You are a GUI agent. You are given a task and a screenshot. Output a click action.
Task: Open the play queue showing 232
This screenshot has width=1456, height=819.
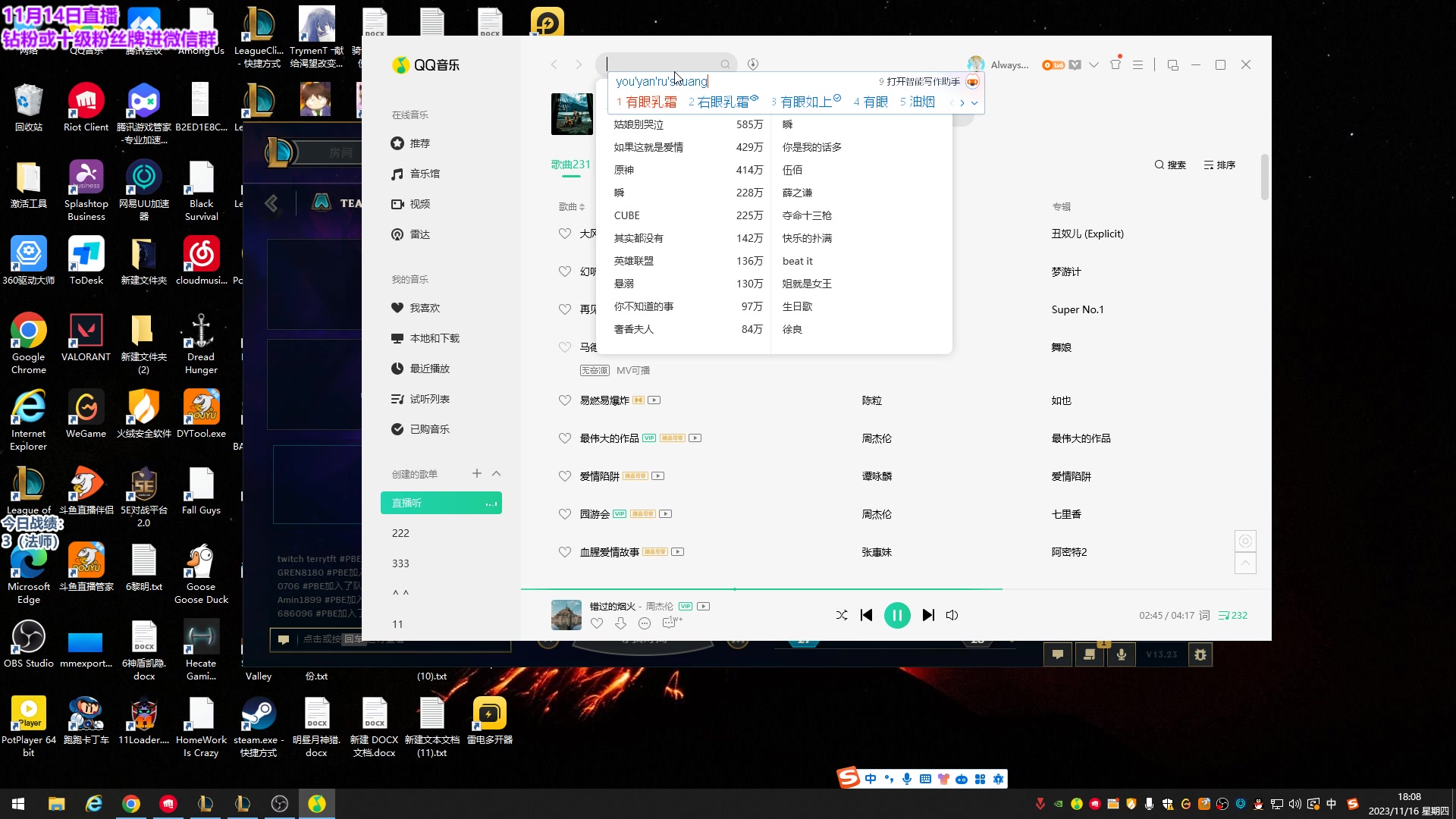pos(1233,615)
